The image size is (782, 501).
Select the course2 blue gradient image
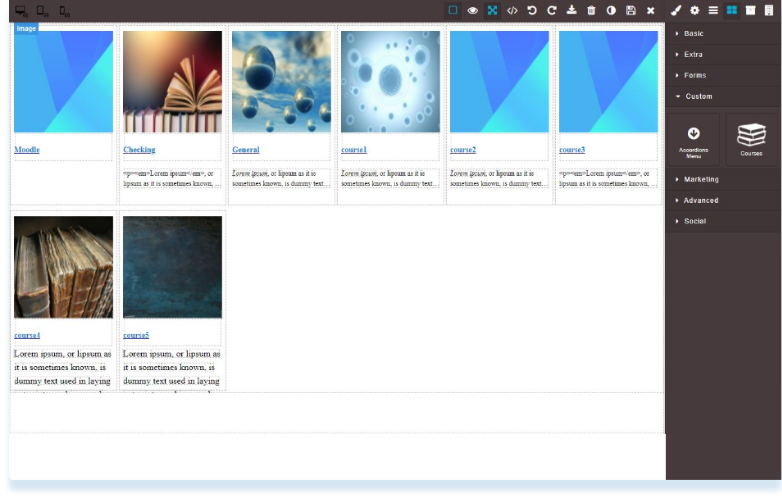tap(499, 82)
